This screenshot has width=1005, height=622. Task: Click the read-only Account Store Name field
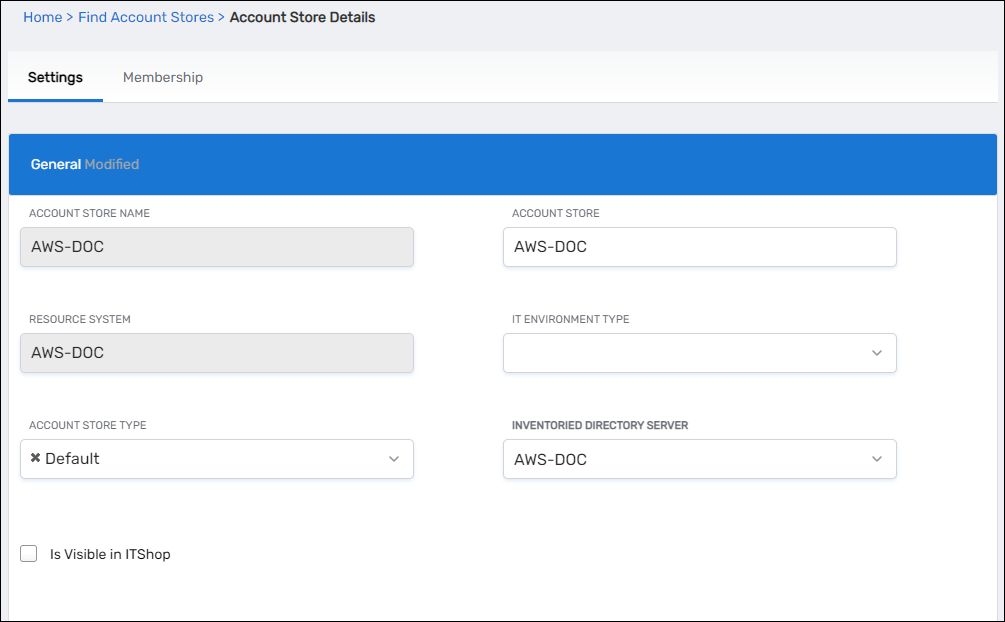tap(217, 247)
